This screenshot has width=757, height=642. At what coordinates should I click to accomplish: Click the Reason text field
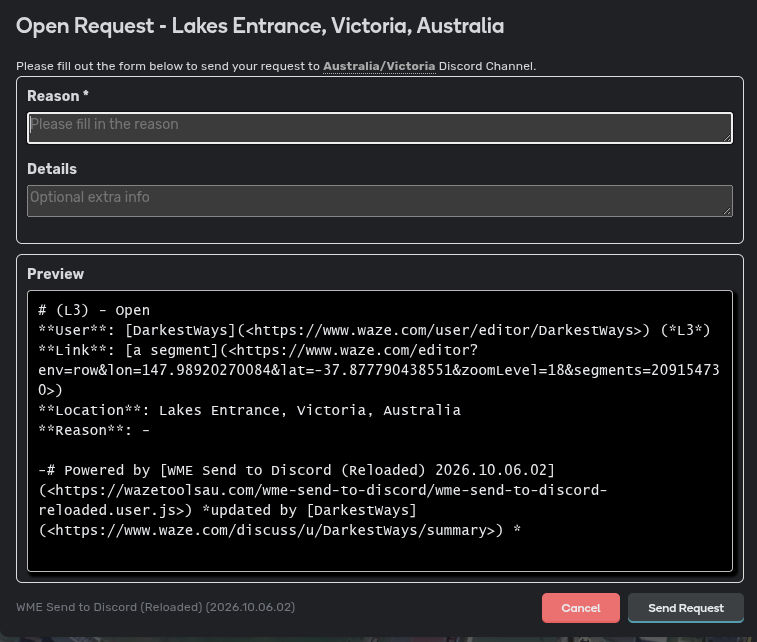coord(379,128)
